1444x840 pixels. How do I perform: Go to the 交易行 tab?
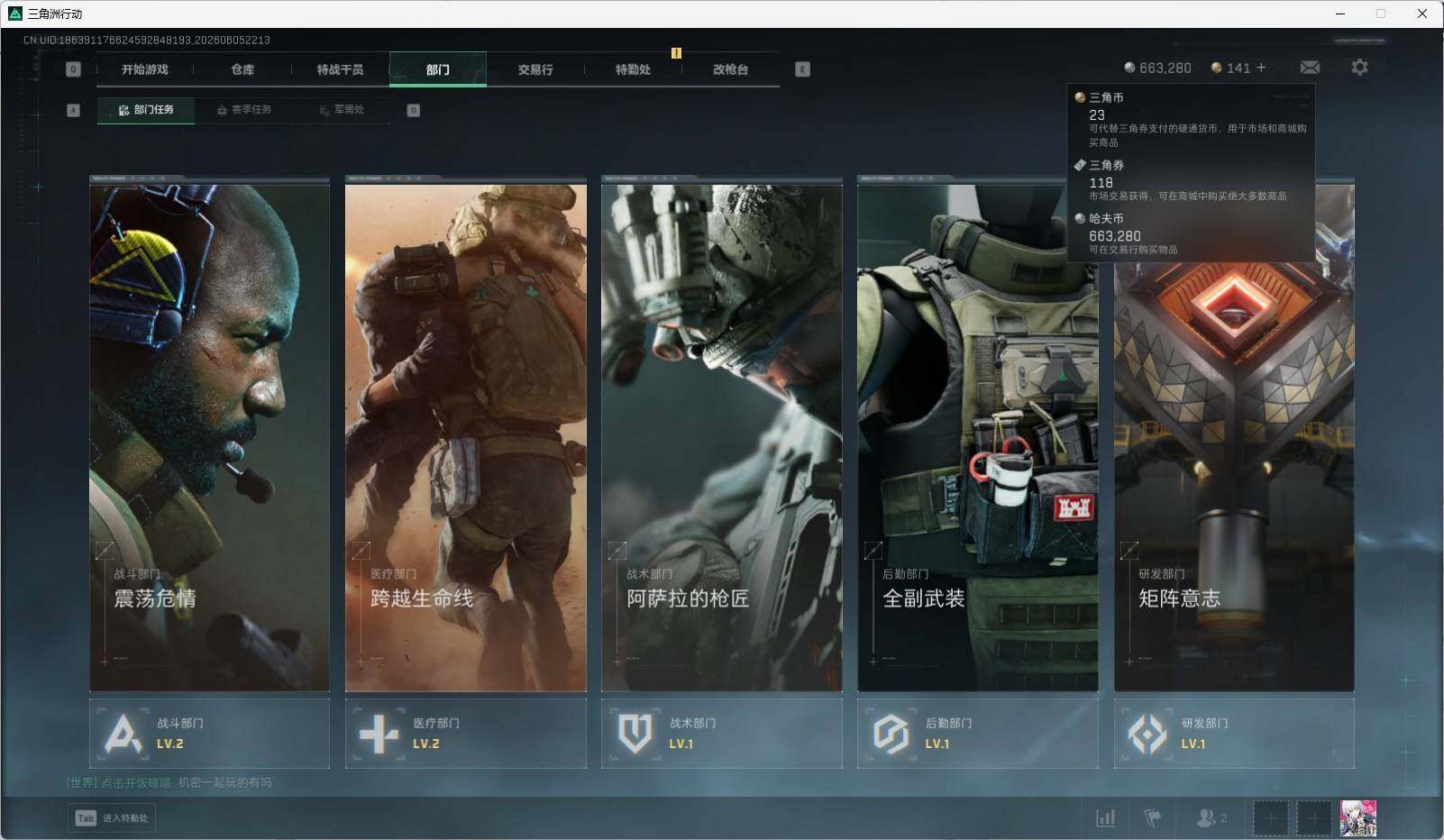click(535, 69)
